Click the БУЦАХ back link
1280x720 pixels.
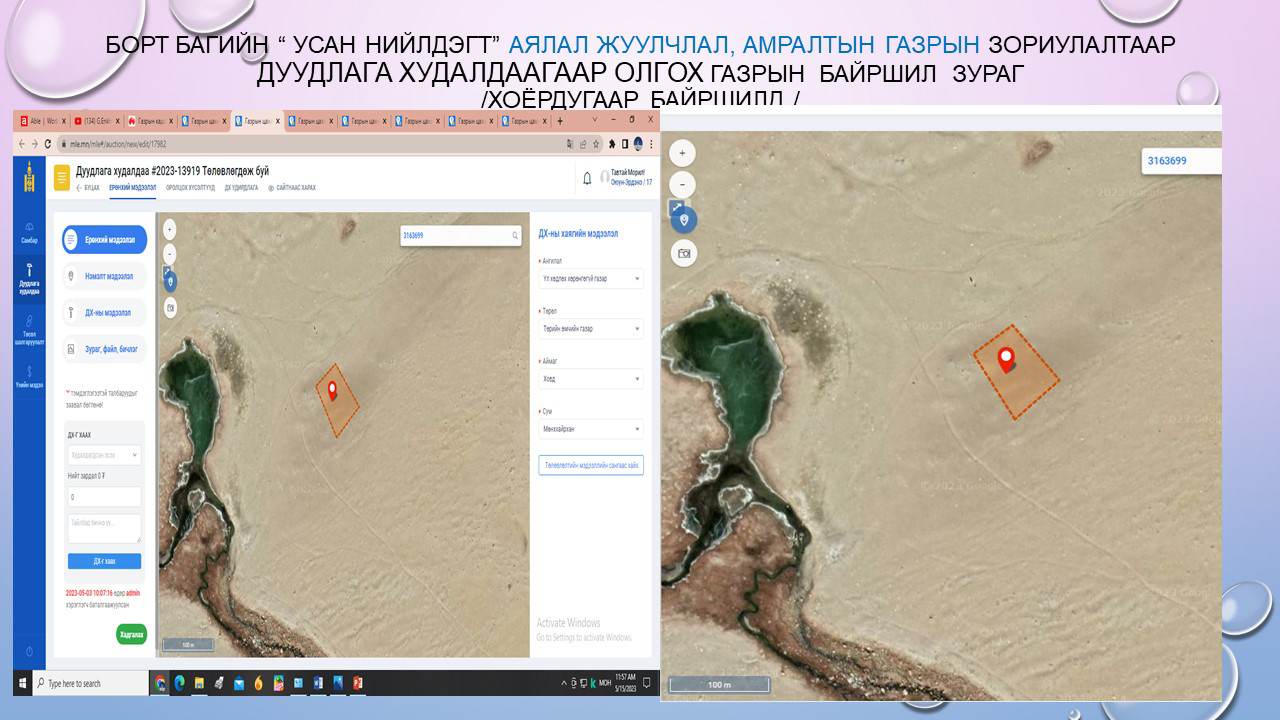(88, 187)
